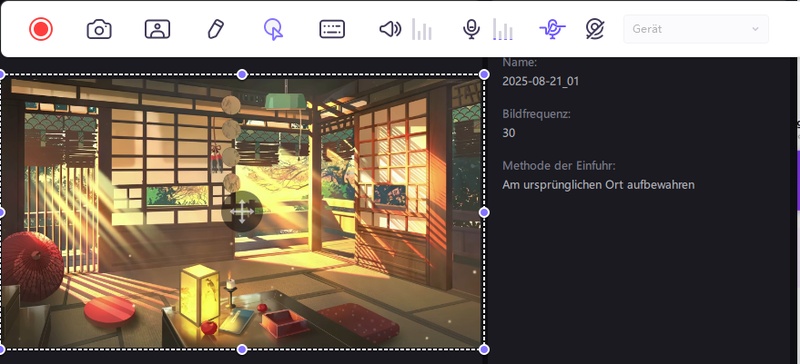The width and height of the screenshot is (800, 364).
Task: Toggle microphone noise reduction icon
Action: click(x=553, y=29)
